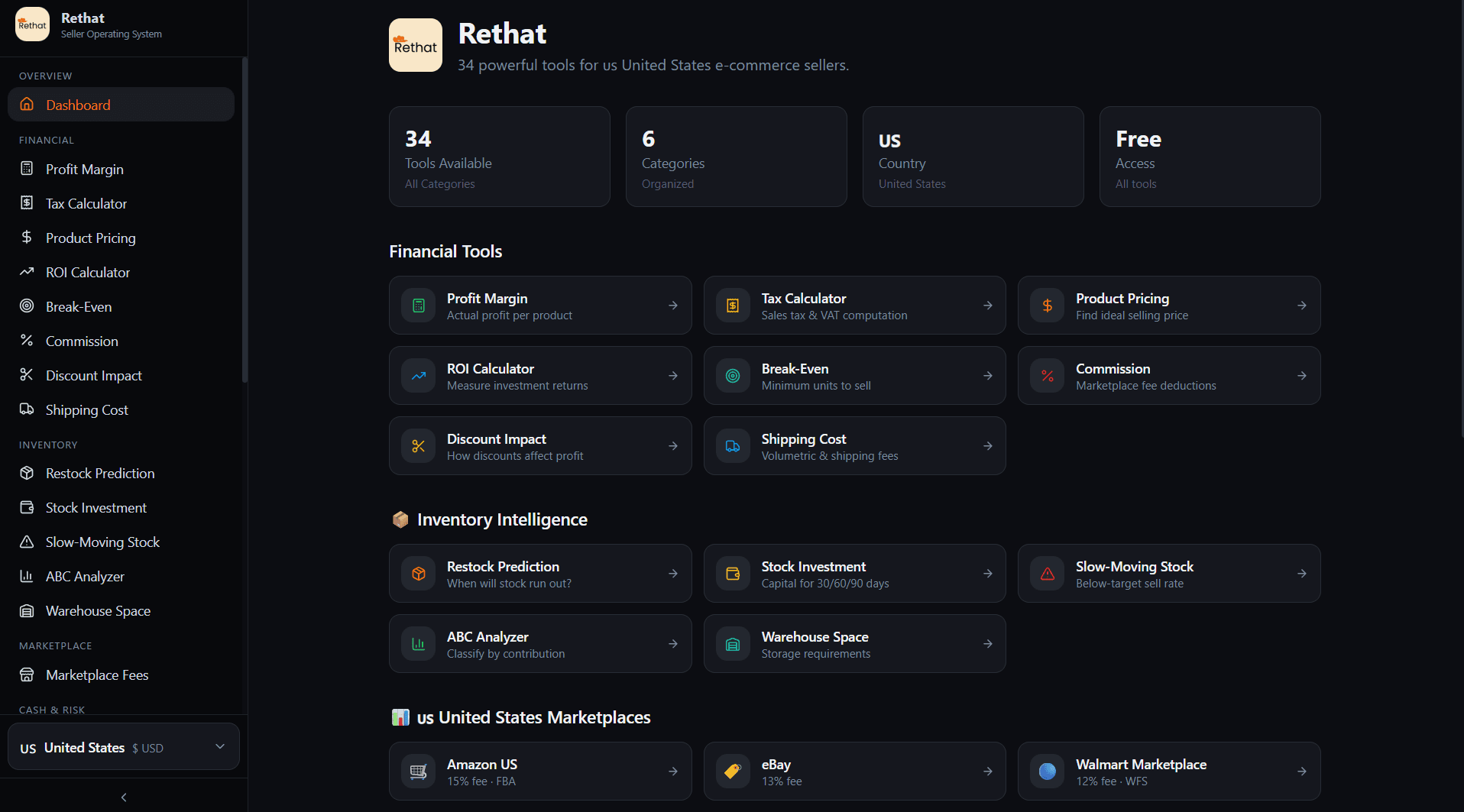1464x812 pixels.
Task: Click the Rethat logo in the top-left corner
Action: (x=31, y=24)
